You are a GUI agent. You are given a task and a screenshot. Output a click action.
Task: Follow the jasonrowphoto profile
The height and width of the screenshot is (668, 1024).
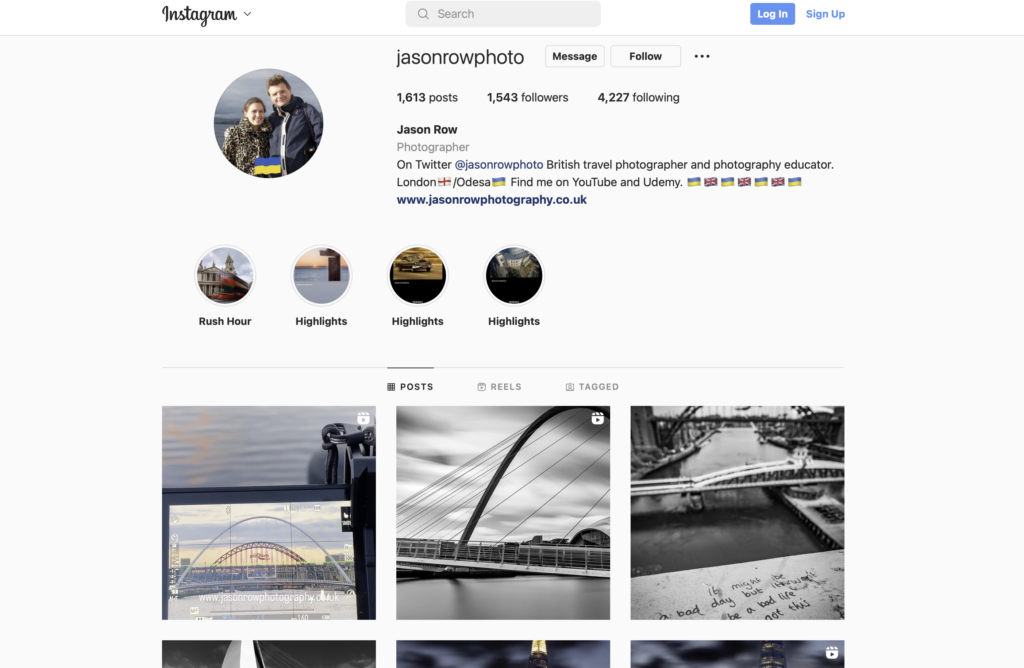click(x=645, y=56)
